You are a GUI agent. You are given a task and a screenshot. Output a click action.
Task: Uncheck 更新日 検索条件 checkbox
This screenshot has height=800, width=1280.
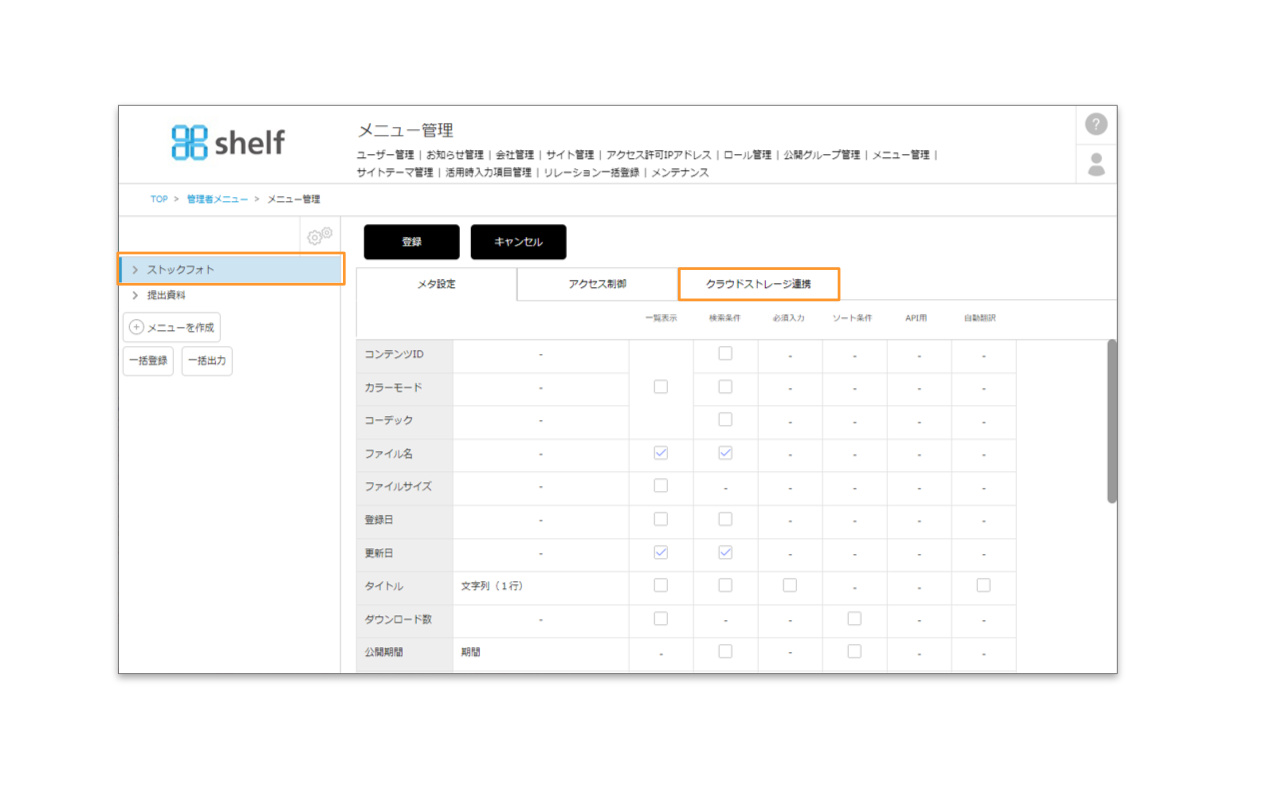(725, 552)
